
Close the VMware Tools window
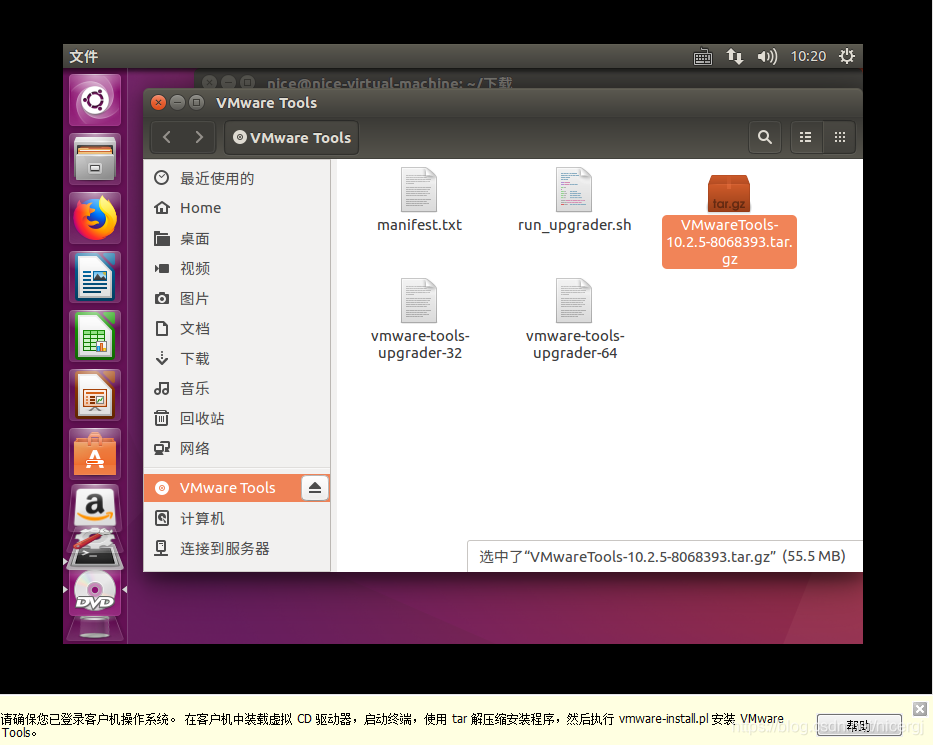(158, 102)
